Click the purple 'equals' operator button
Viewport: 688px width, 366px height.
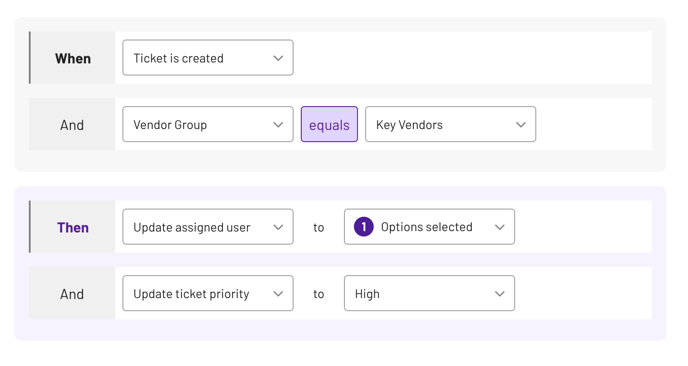pyautogui.click(x=329, y=124)
